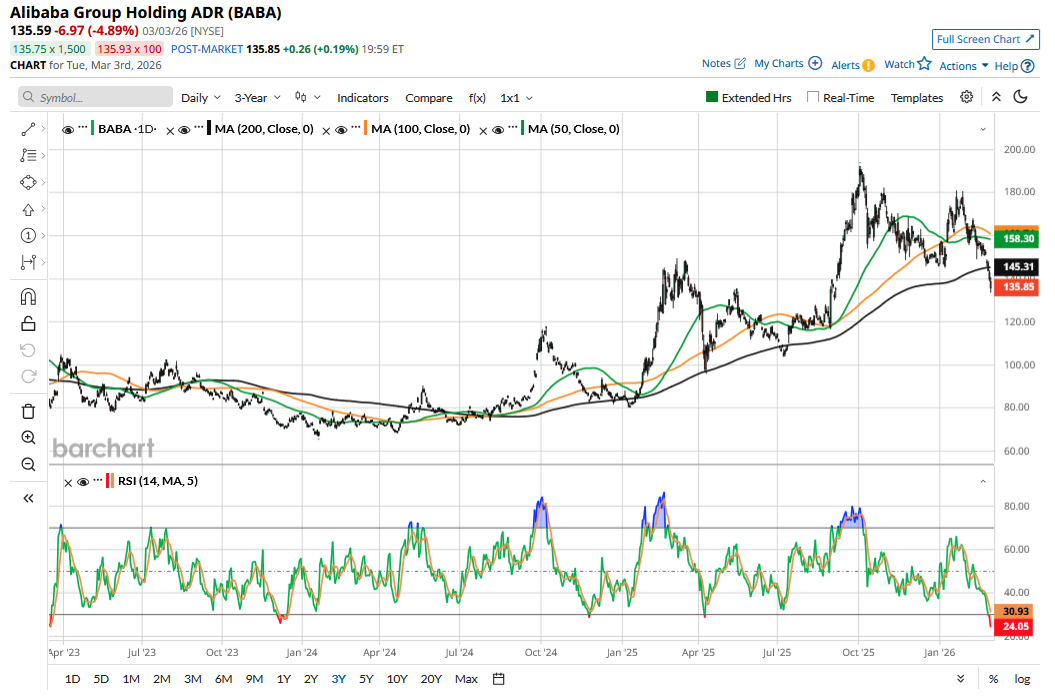Enable the Real-Time checkbox

pyautogui.click(x=813, y=98)
